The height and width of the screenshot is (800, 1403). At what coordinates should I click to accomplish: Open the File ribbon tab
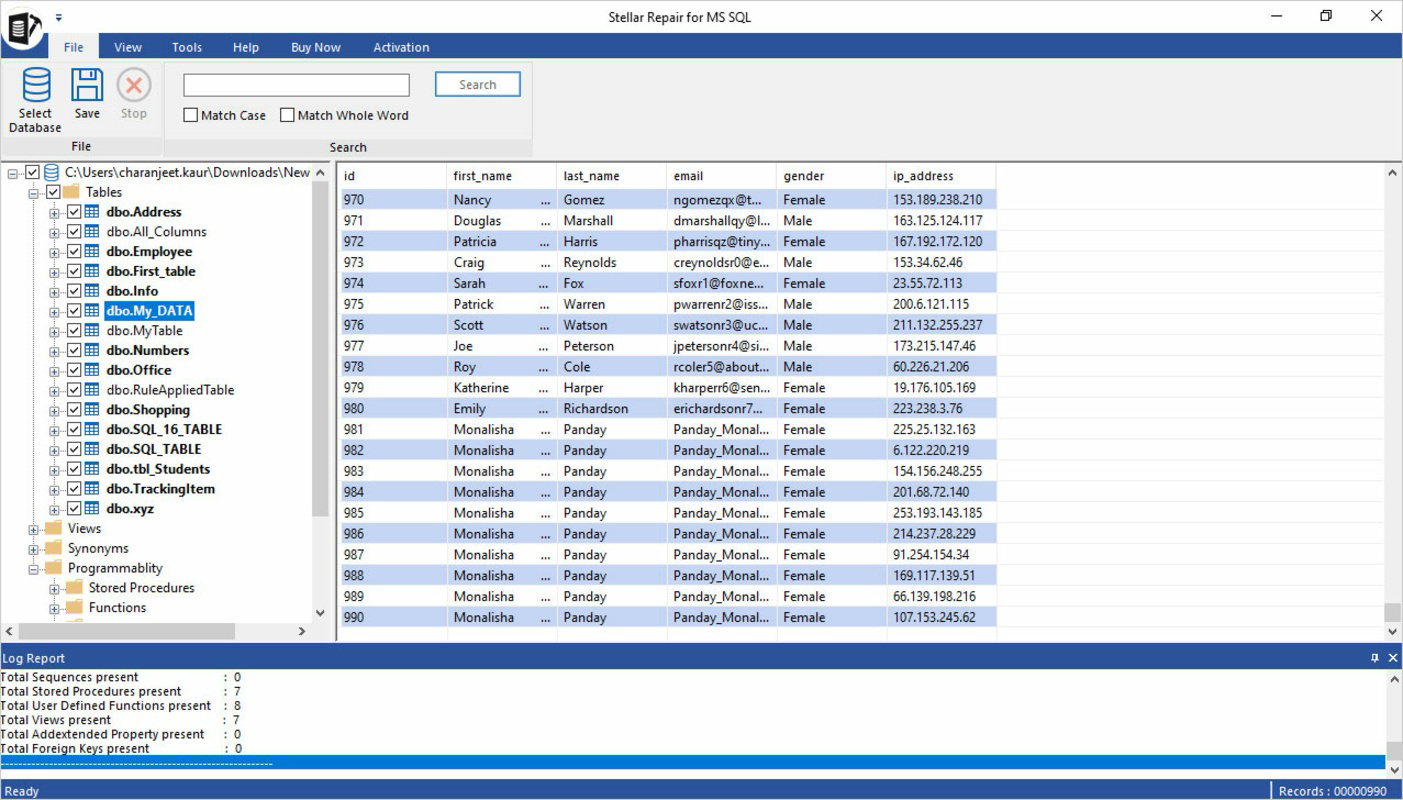point(74,47)
